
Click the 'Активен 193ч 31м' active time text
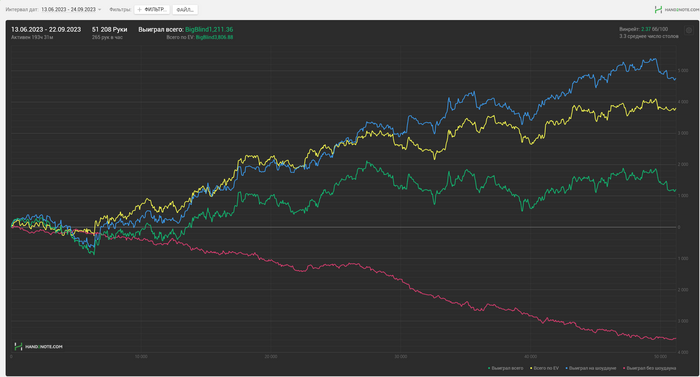(32, 37)
